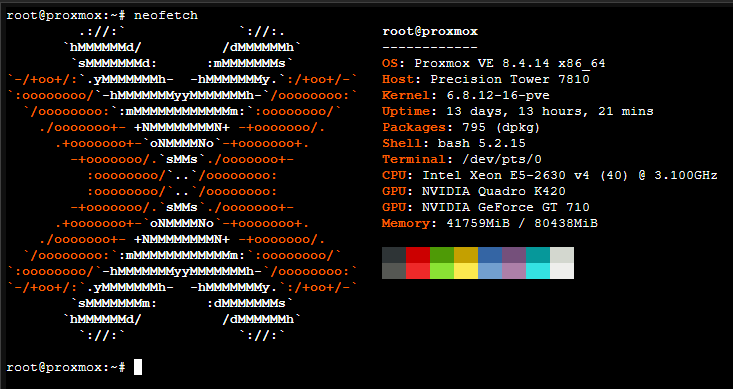Click the bright red swatch in bottom row

(x=418, y=271)
